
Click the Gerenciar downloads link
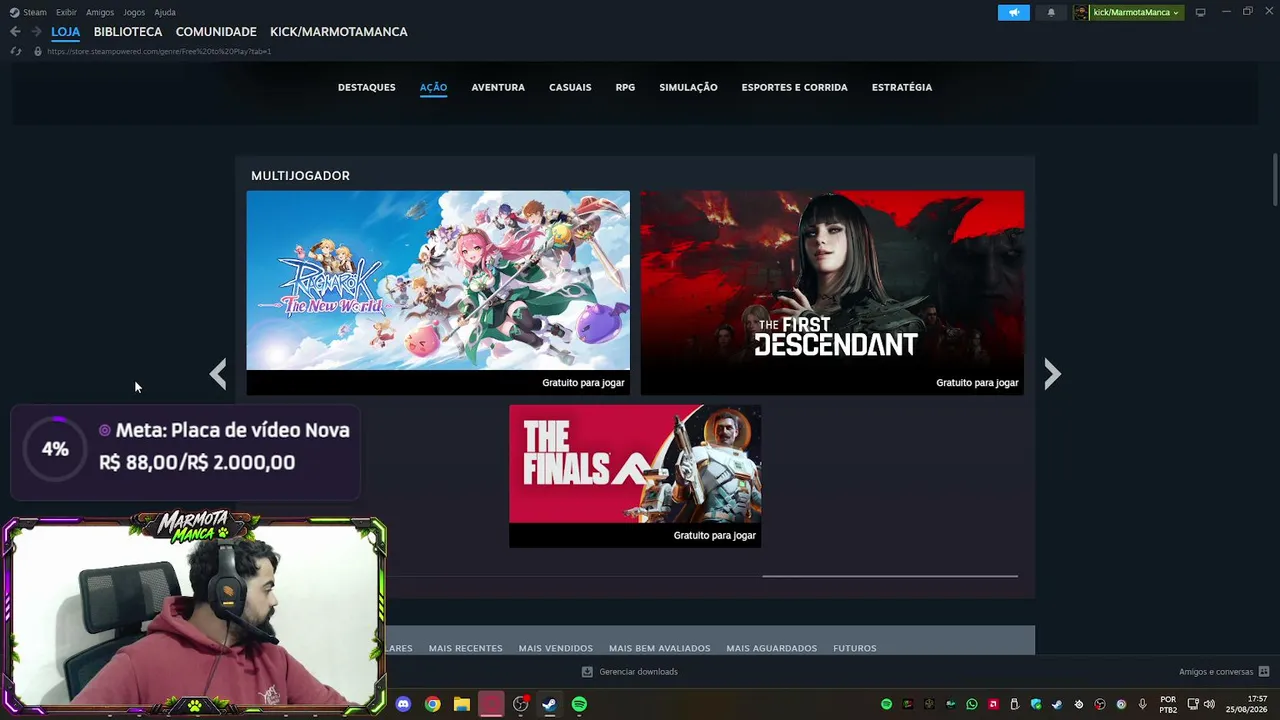638,672
